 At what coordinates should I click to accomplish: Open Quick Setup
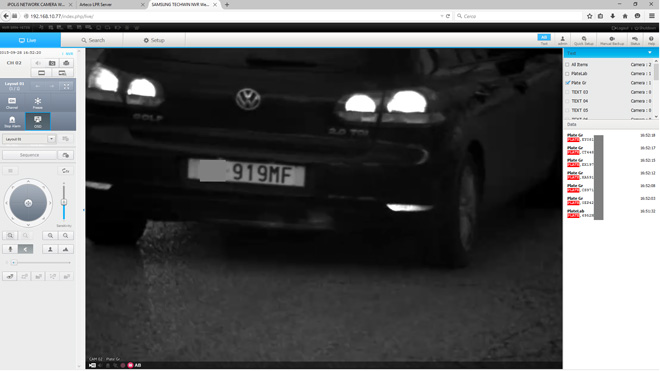pos(584,40)
